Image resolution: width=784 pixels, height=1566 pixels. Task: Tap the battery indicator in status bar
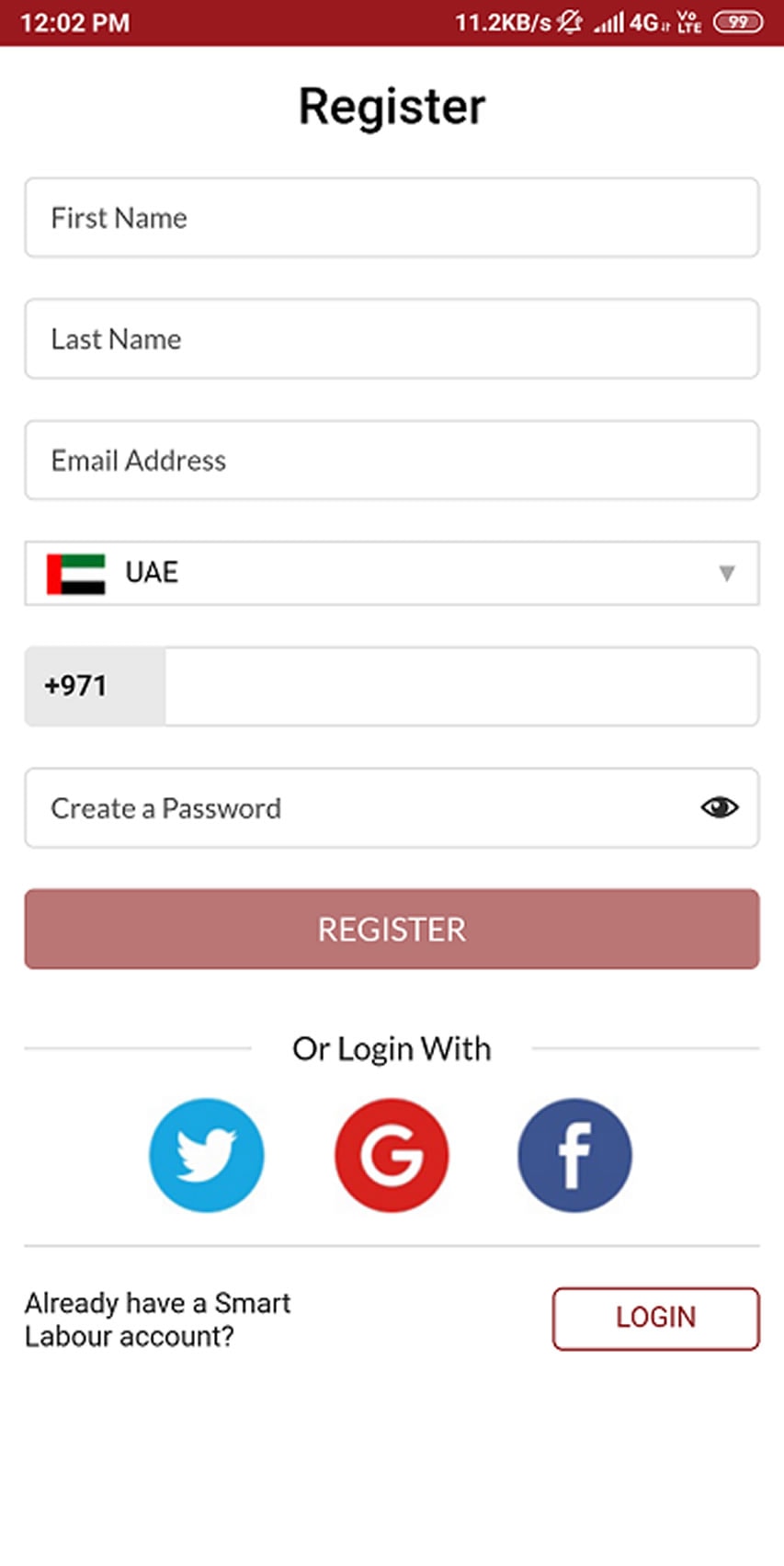tap(738, 22)
